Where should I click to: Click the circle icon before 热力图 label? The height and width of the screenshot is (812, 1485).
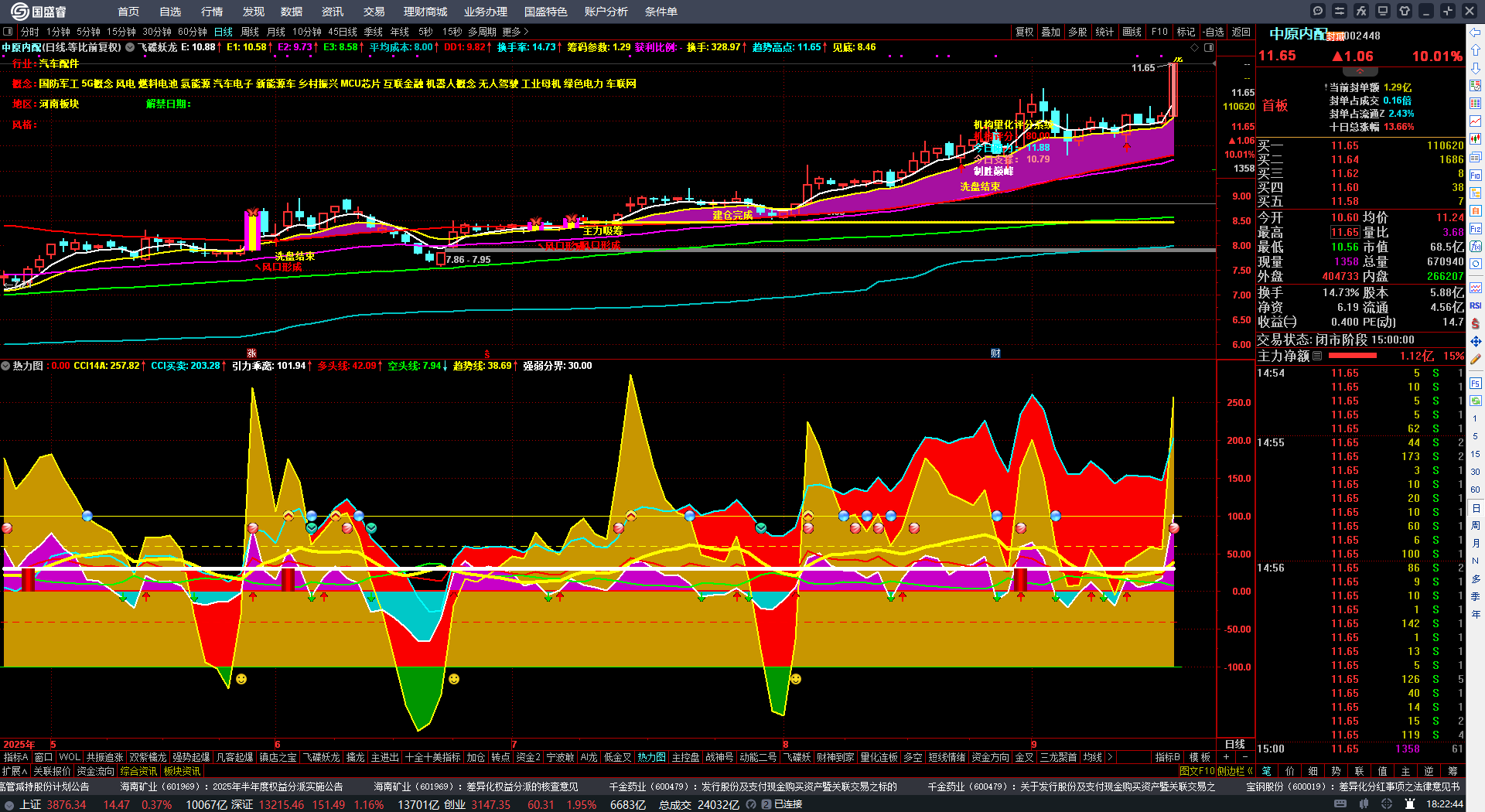(x=5, y=366)
